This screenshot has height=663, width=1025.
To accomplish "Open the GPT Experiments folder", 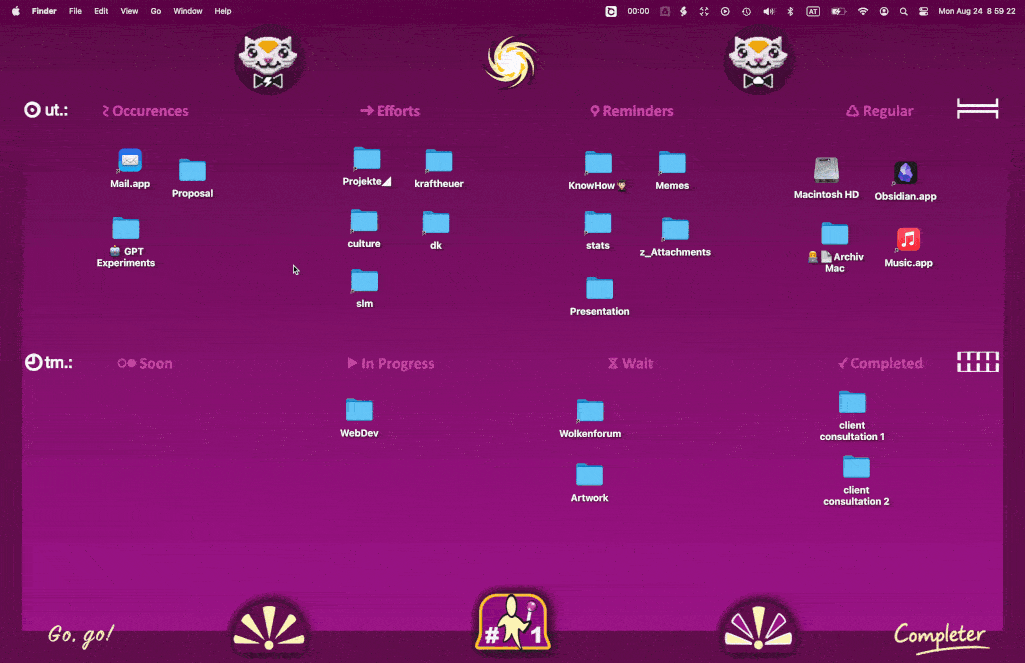I will click(126, 228).
